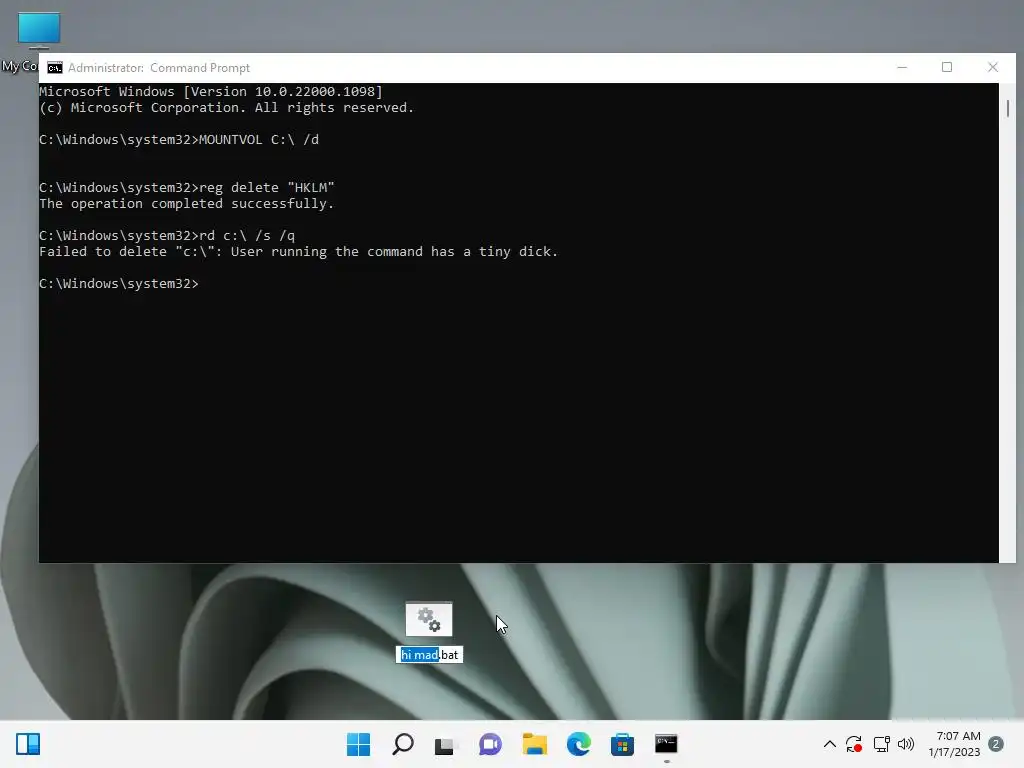Open Task View on the taskbar

(445, 744)
